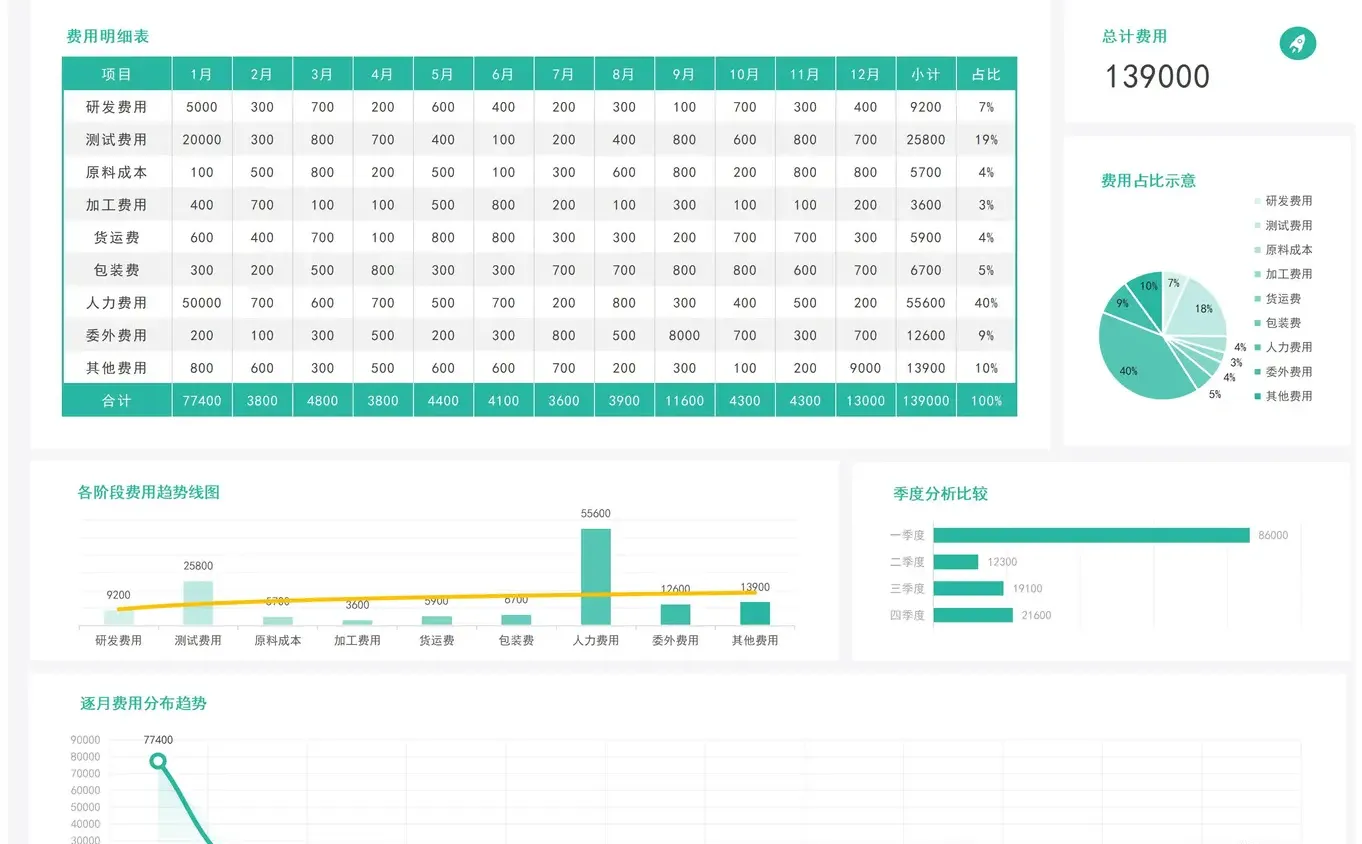Click the 委外费用 bar labeled 12600
The width and height of the screenshot is (1362, 844).
(675, 615)
